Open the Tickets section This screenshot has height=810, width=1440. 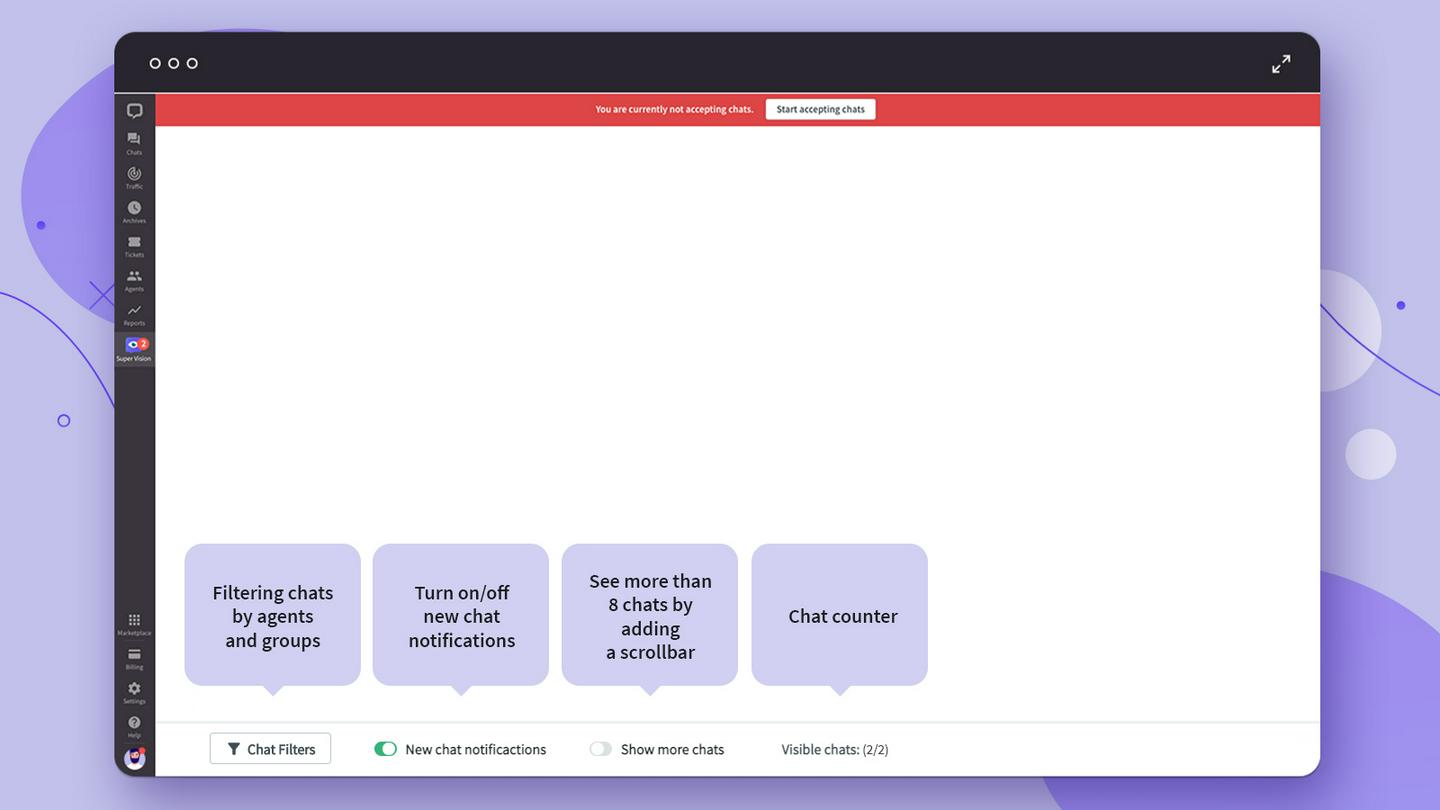(x=134, y=246)
